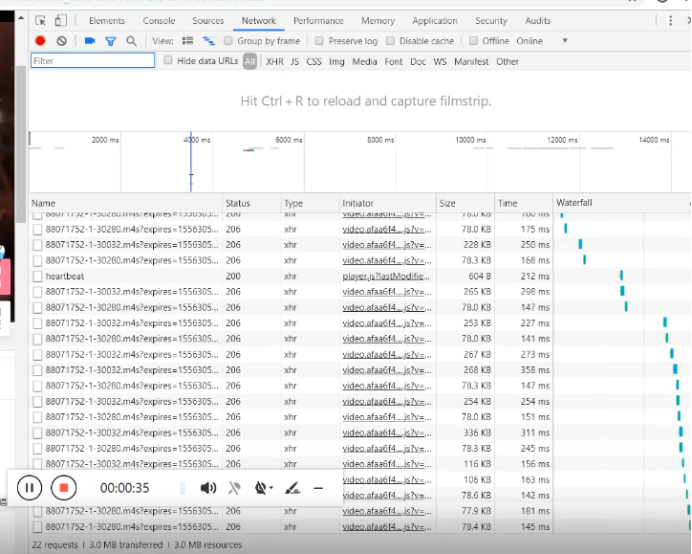This screenshot has width=692, height=554.
Task: Click the 4000 ms blue timeline marker
Action: click(191, 162)
